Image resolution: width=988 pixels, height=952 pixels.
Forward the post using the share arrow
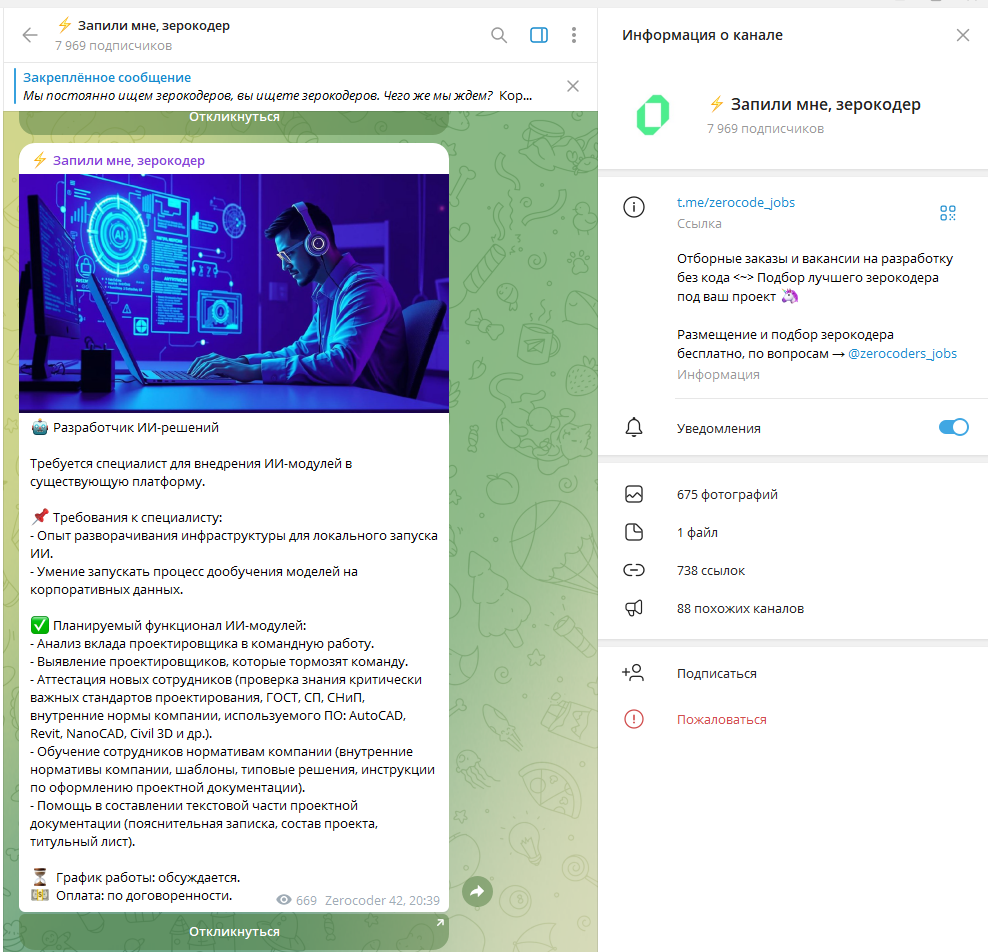pos(477,892)
